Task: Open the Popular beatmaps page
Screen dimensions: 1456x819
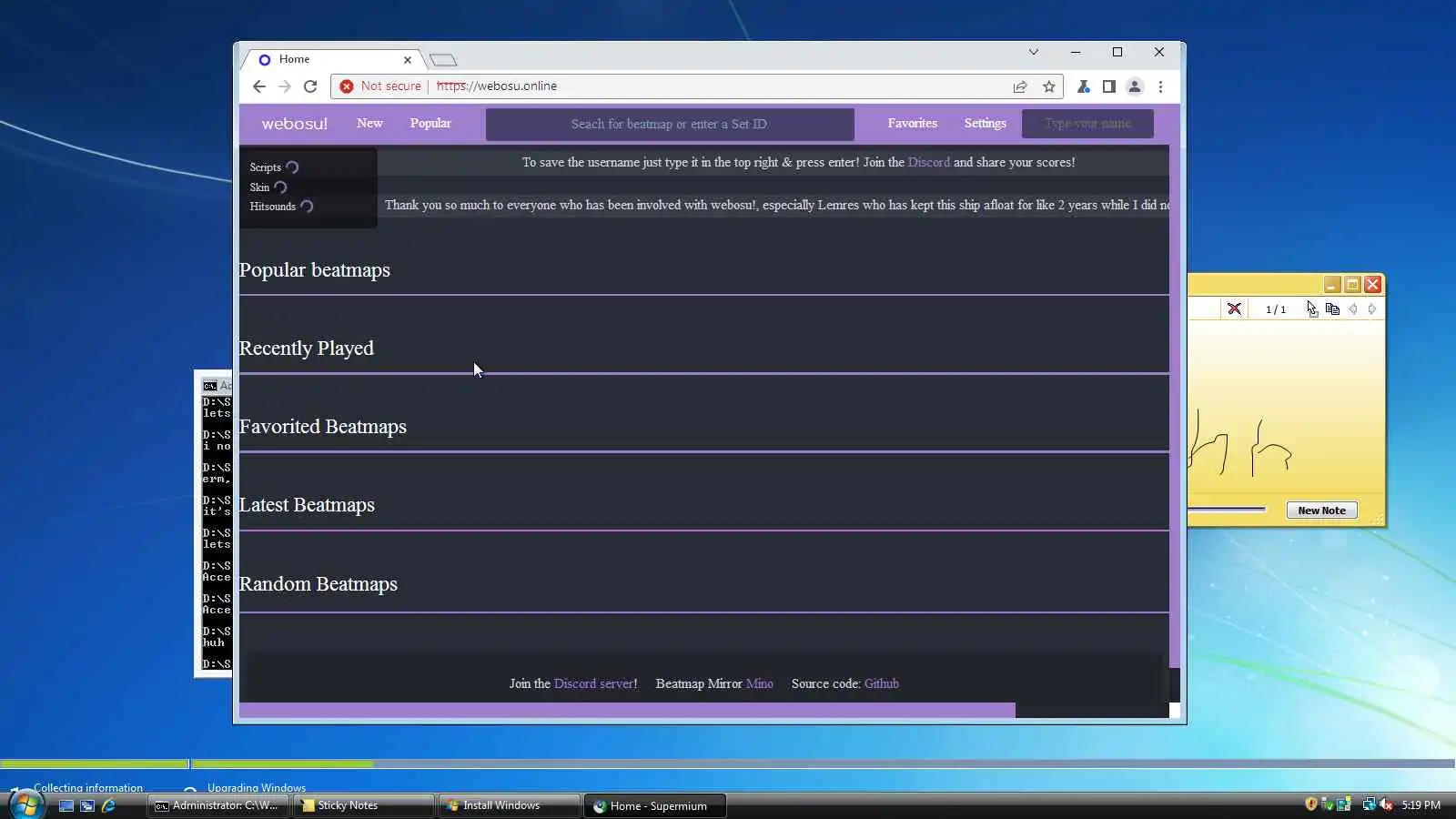Action: 430,124
